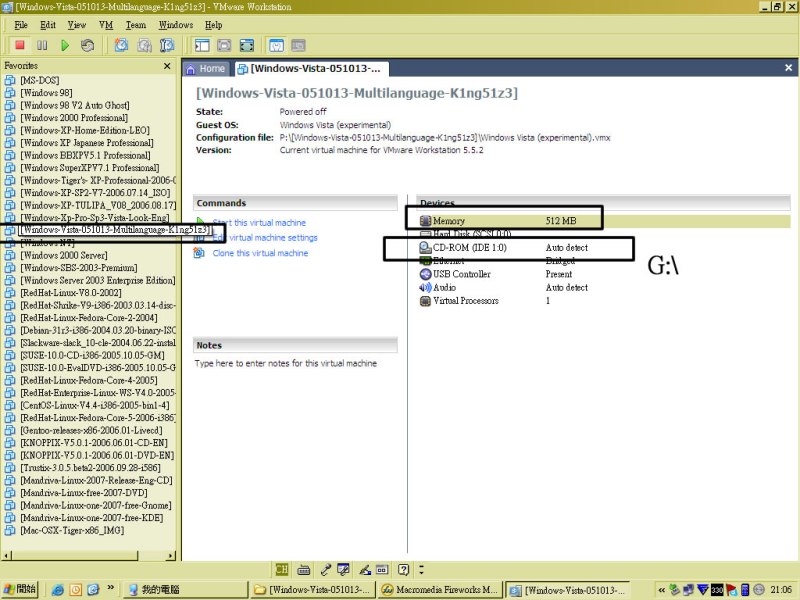The image size is (800, 600).
Task: Open Macromedia Fireworks from the taskbar
Action: point(440,590)
